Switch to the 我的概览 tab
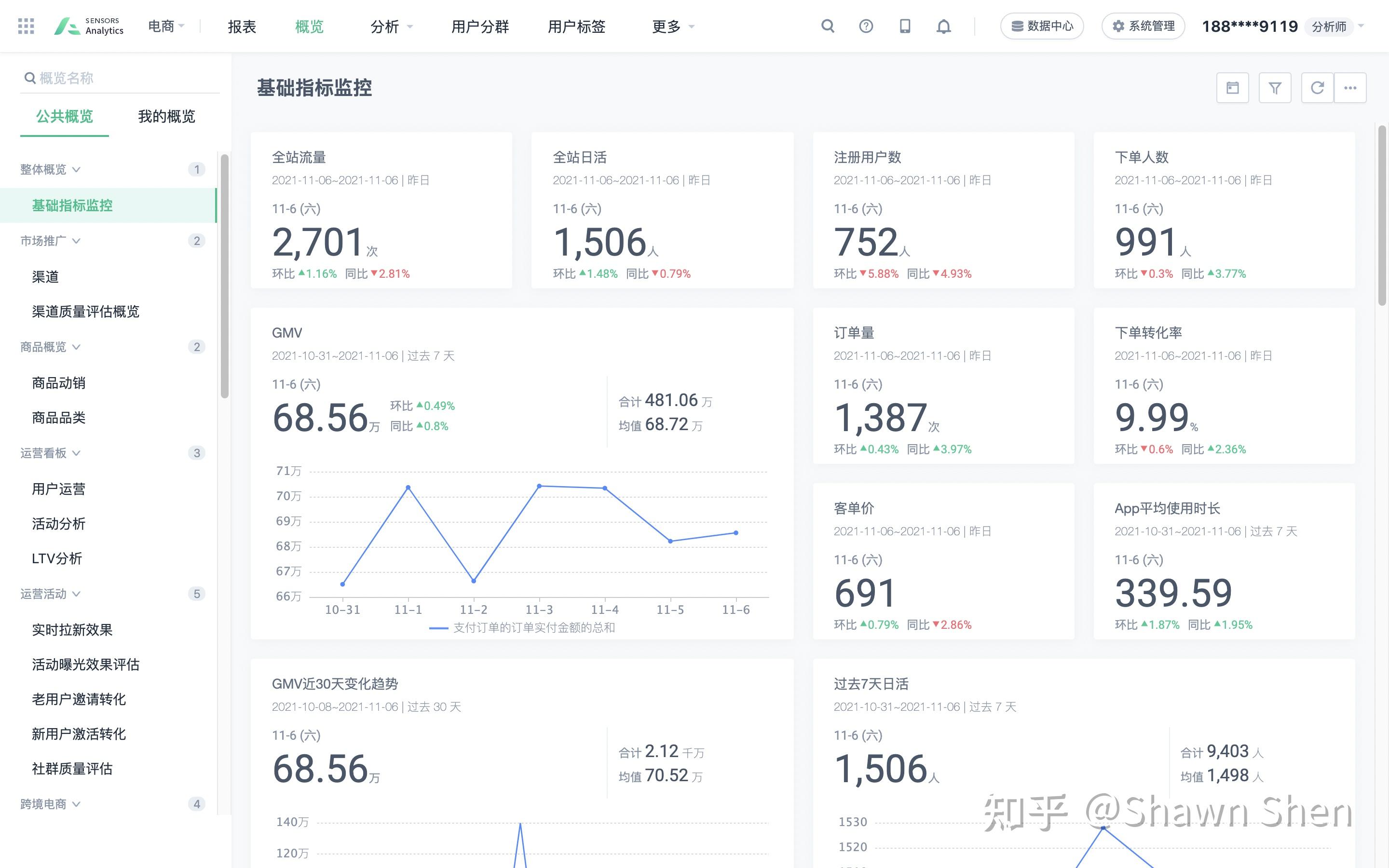This screenshot has height=868, width=1389. pyautogui.click(x=167, y=117)
